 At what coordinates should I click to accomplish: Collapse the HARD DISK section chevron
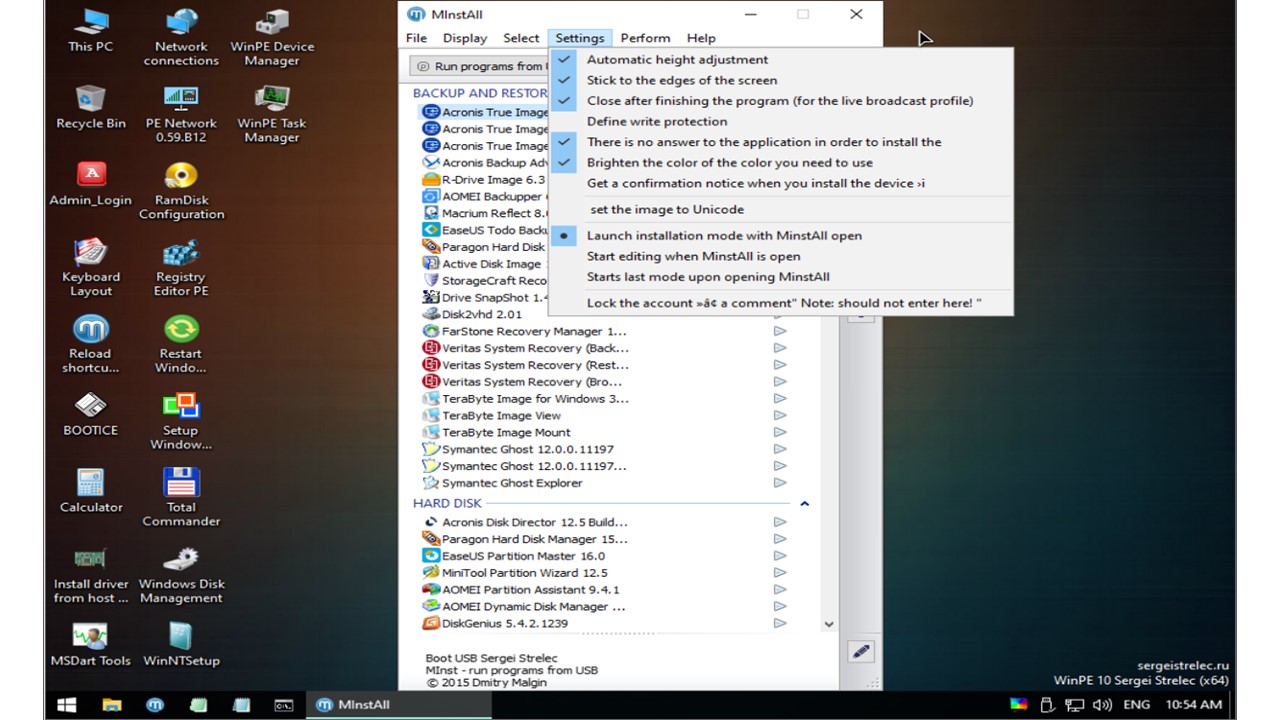(804, 504)
